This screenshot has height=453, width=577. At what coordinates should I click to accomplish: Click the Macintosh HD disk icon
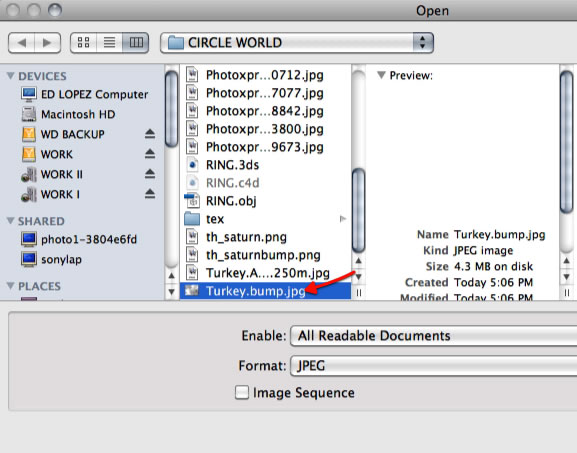pyautogui.click(x=29, y=114)
